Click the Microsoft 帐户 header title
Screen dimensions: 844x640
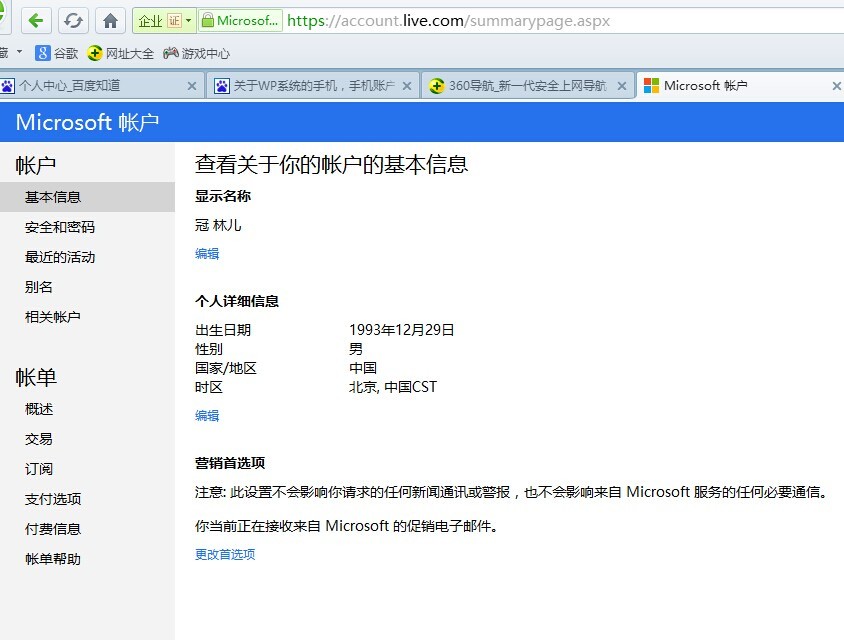(x=87, y=122)
